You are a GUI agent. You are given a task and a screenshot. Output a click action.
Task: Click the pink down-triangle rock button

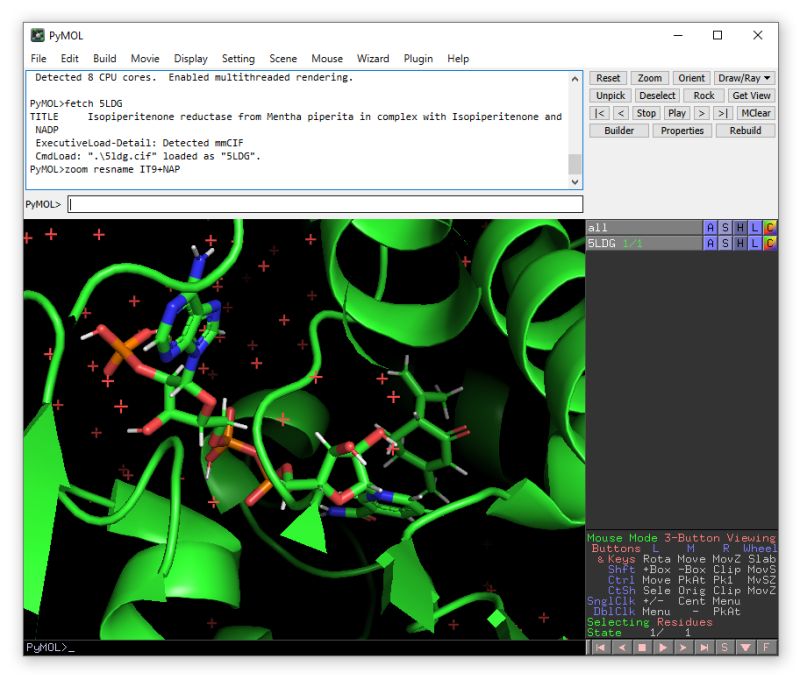[x=745, y=647]
